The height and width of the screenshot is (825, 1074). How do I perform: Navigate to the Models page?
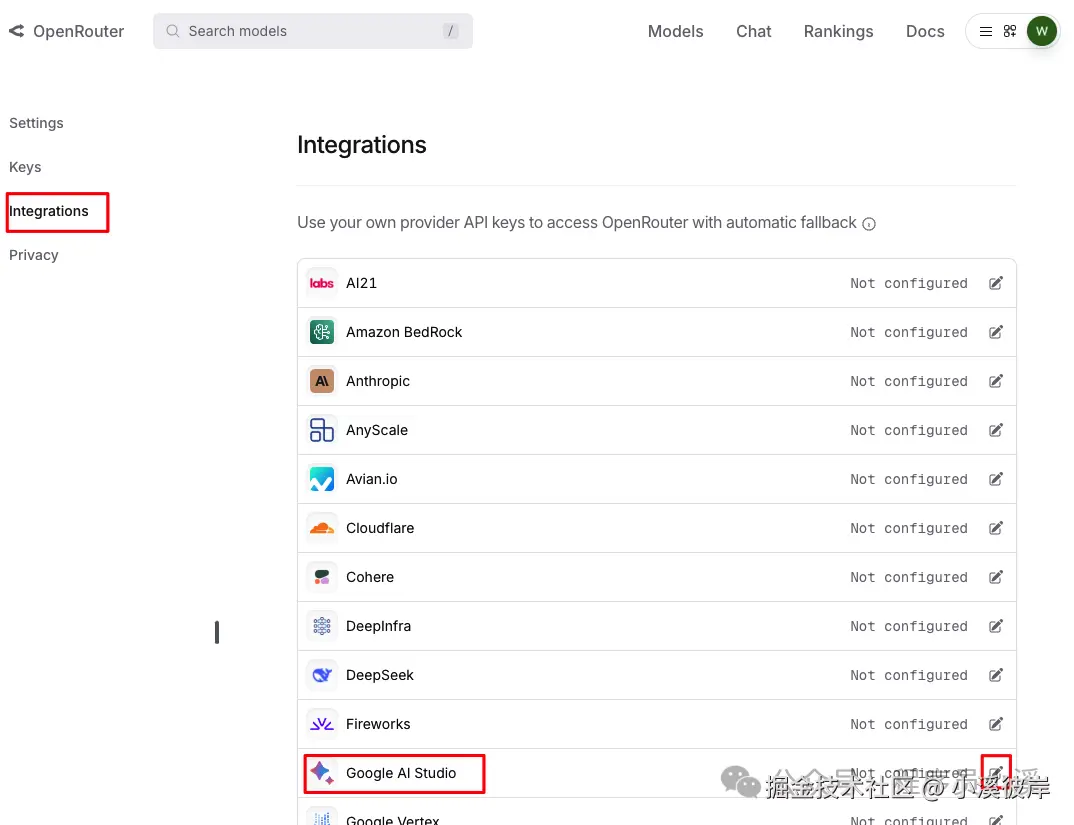pos(675,31)
